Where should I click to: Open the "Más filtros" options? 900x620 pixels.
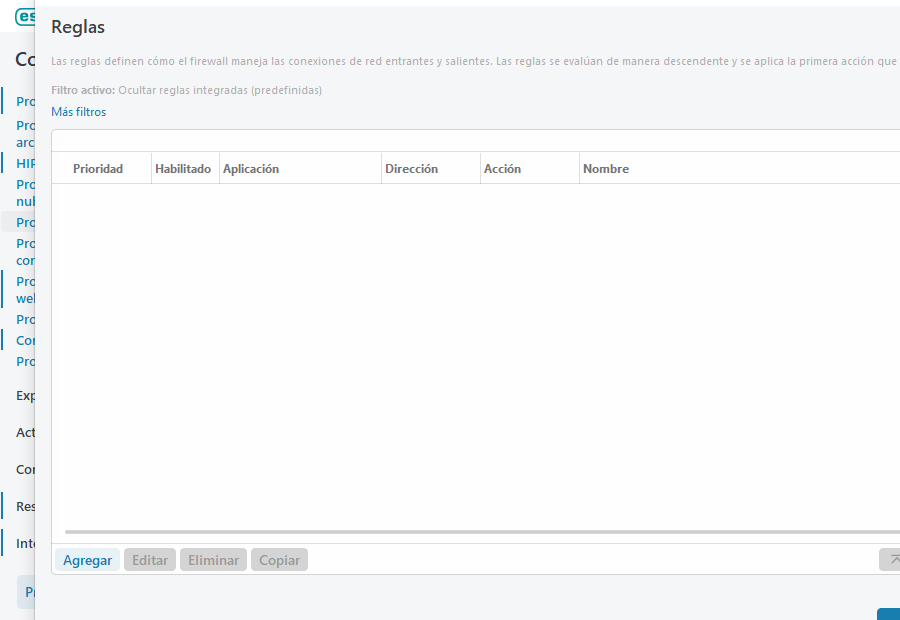pyautogui.click(x=78, y=112)
